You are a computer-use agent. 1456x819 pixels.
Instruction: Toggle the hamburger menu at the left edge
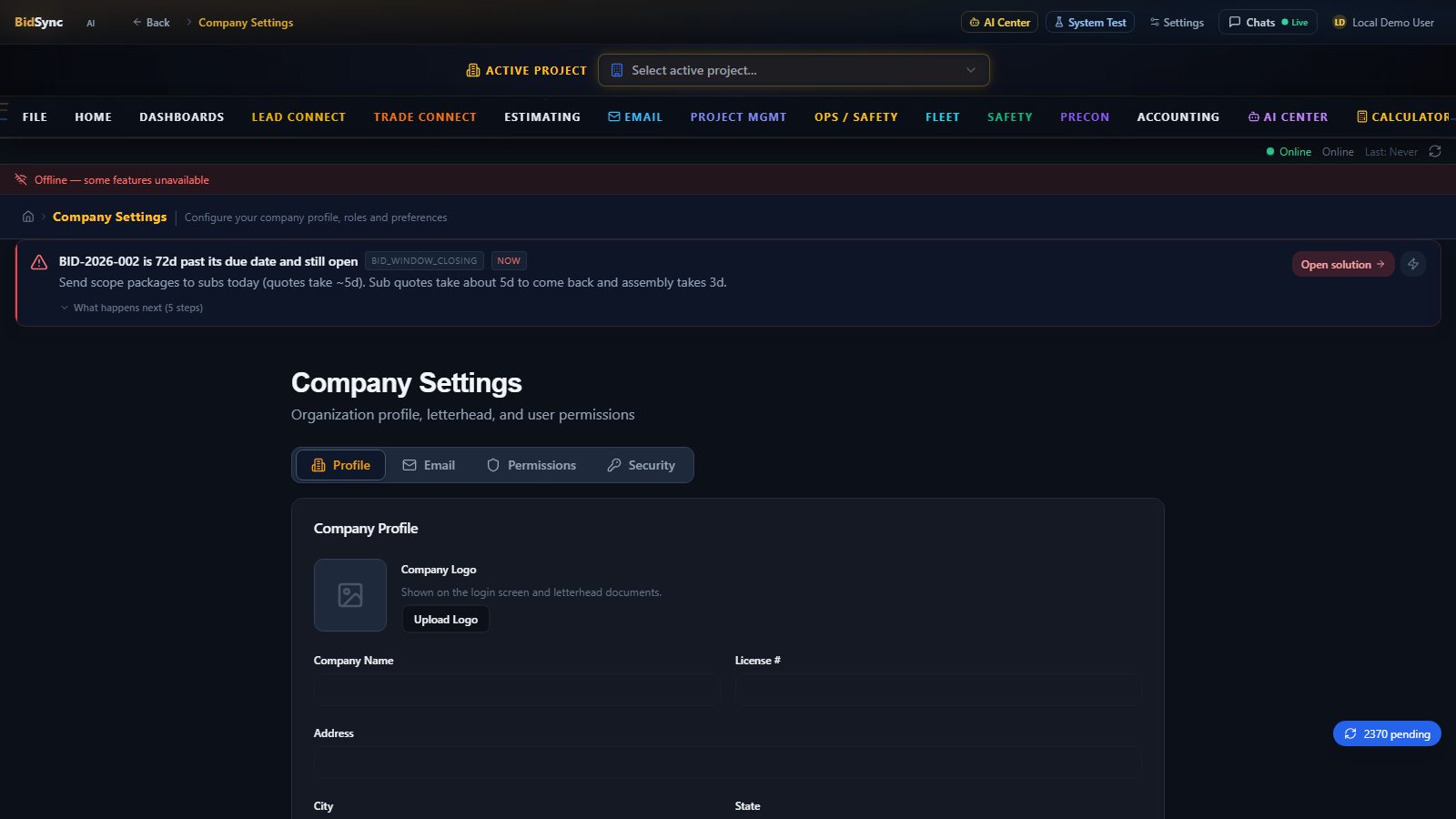tap(4, 112)
